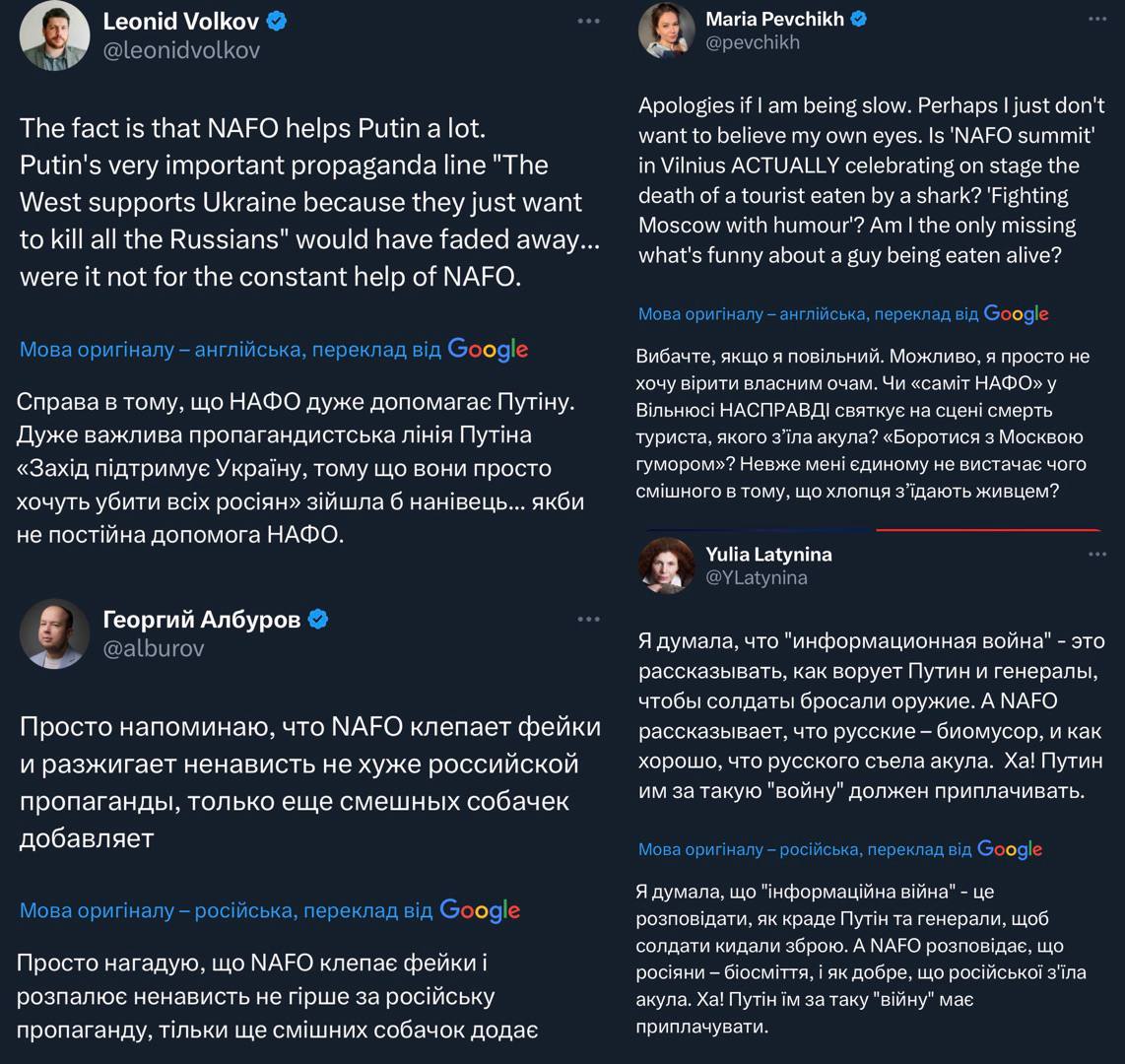Visit the @pevchikh handle

point(753,42)
